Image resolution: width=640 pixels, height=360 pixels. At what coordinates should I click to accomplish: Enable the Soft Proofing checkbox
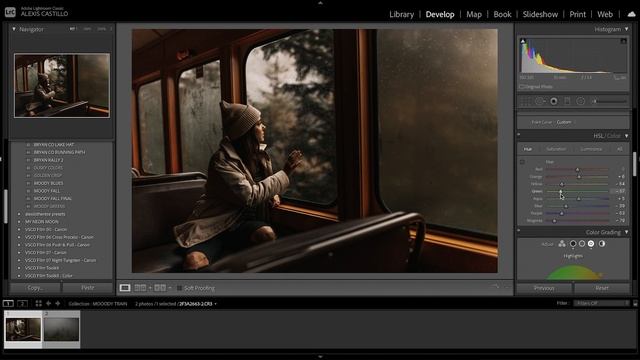(179, 288)
